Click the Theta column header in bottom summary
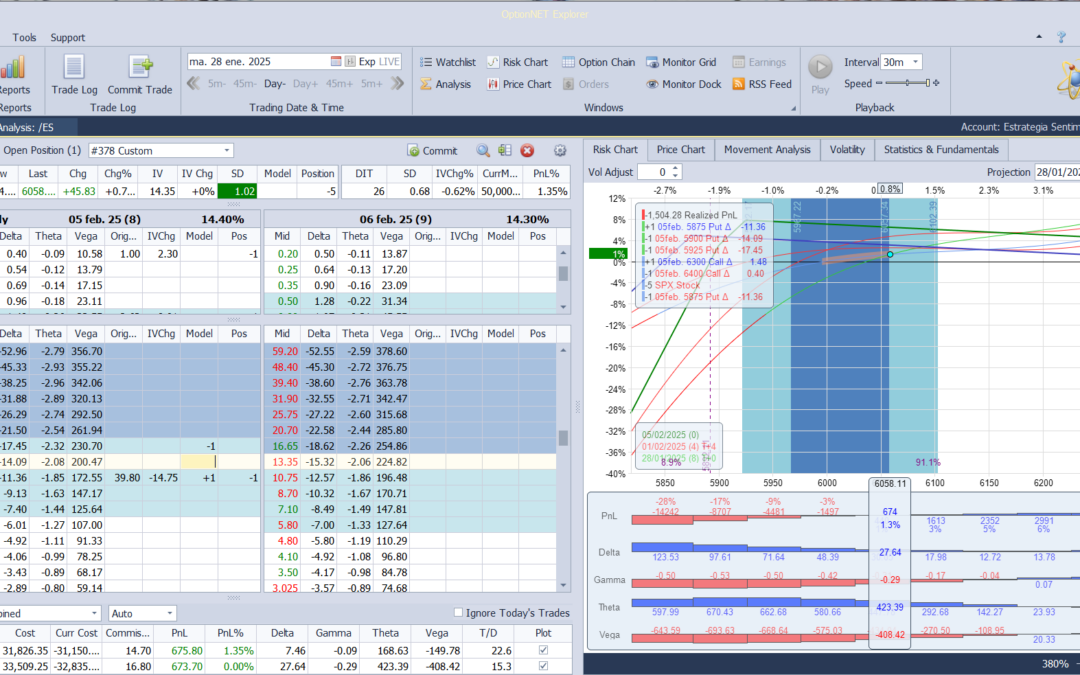The width and height of the screenshot is (1080, 675). coord(385,632)
